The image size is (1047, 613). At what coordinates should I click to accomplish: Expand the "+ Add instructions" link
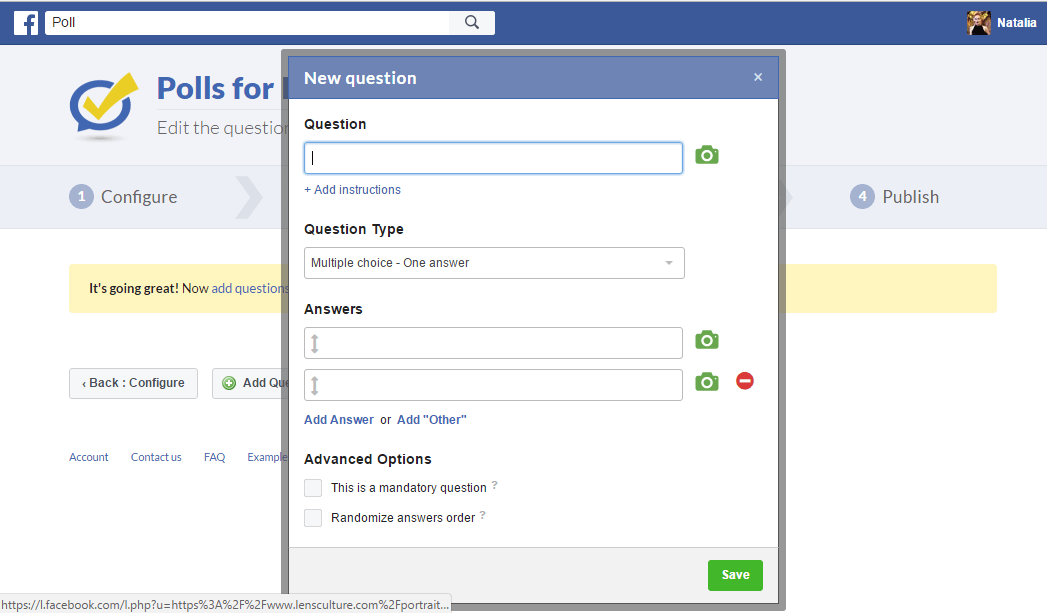coord(352,190)
